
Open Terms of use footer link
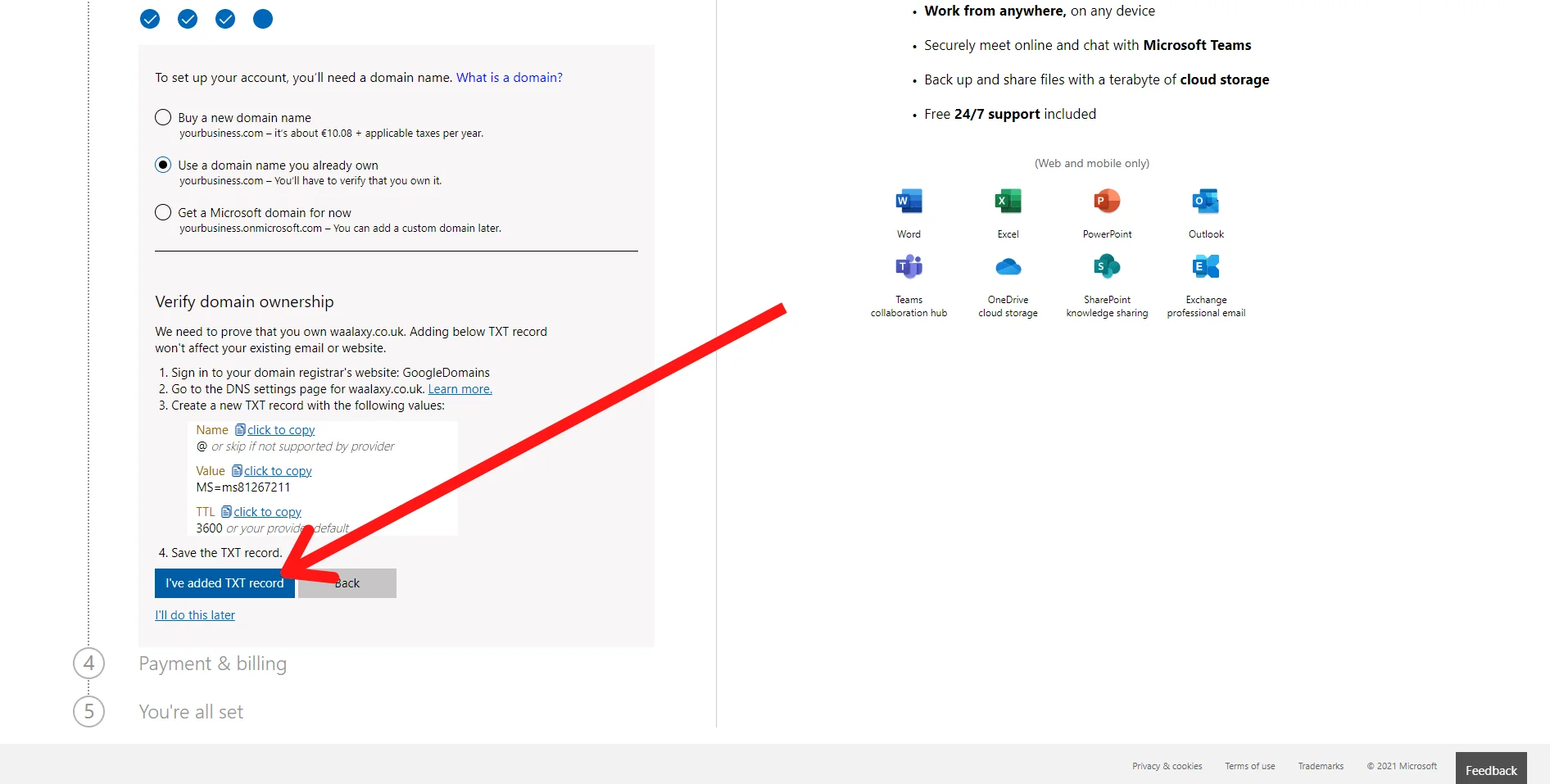[x=1250, y=766]
